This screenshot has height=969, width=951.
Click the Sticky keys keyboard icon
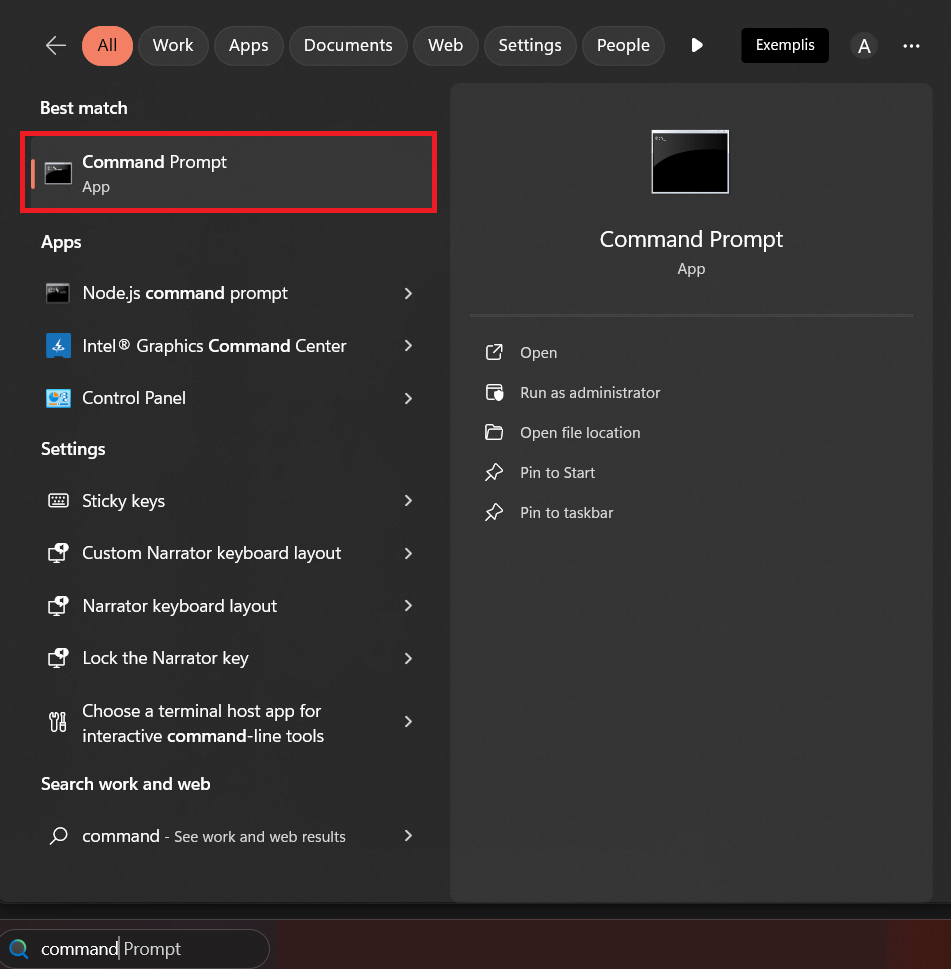tap(58, 501)
